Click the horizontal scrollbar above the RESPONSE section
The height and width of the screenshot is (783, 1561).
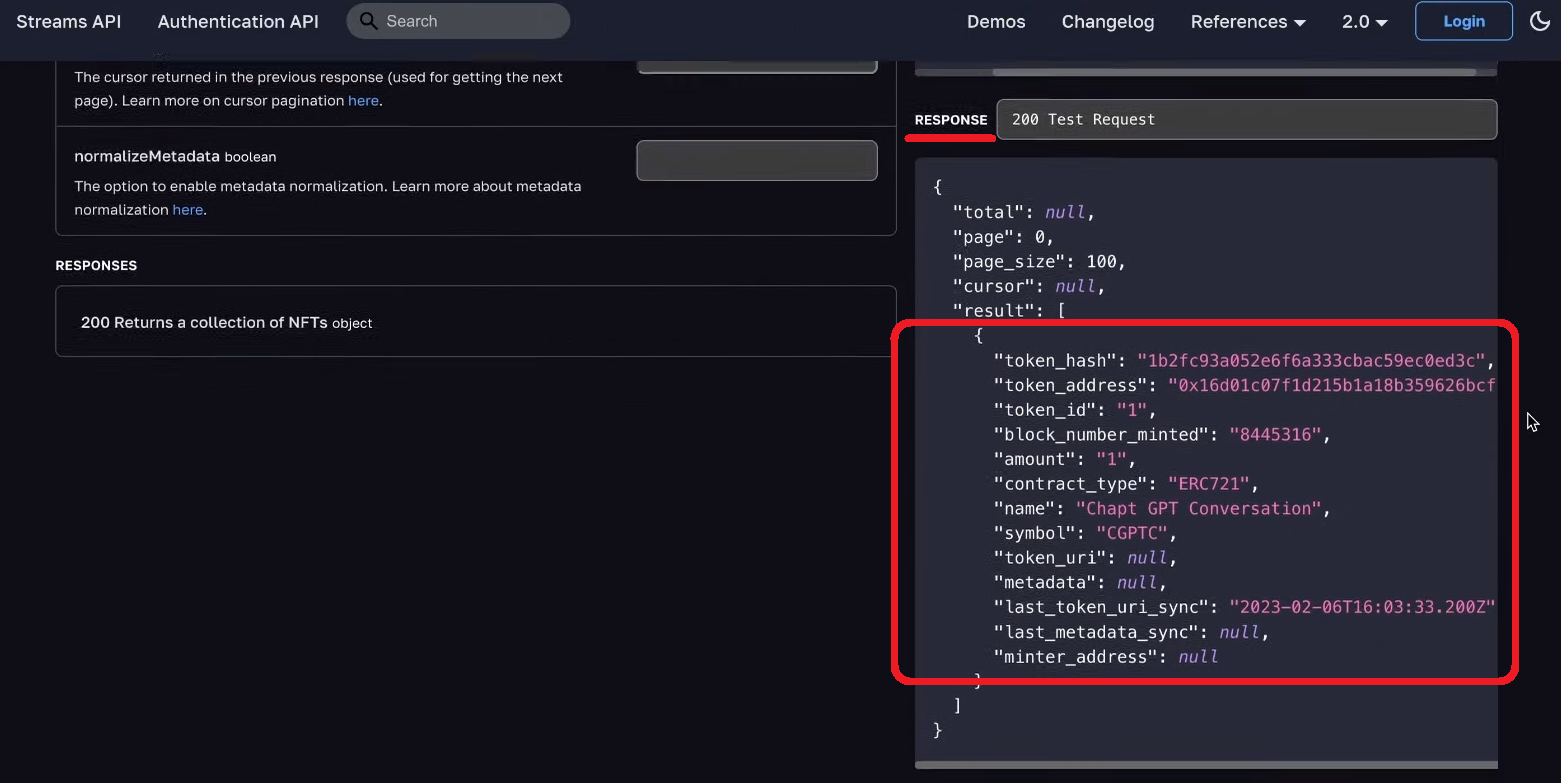pos(1233,72)
